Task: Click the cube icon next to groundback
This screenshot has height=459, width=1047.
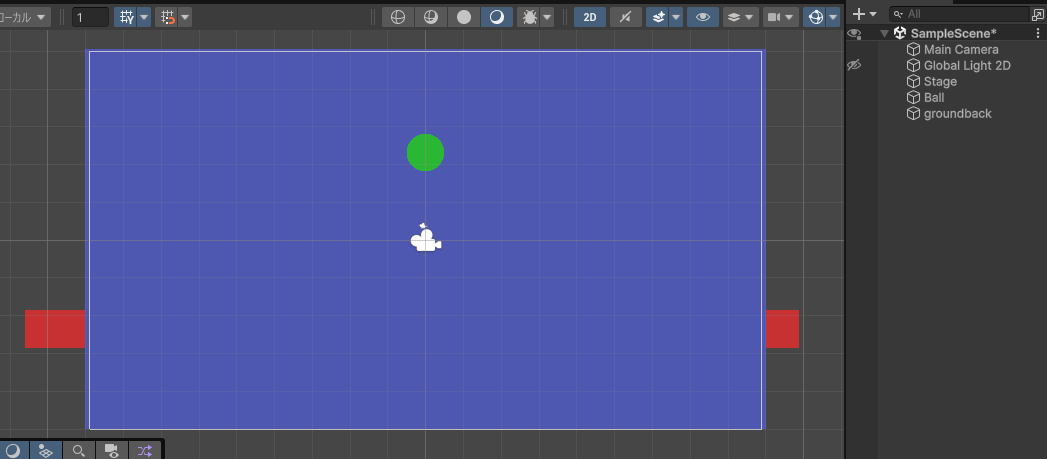Action: click(x=913, y=114)
